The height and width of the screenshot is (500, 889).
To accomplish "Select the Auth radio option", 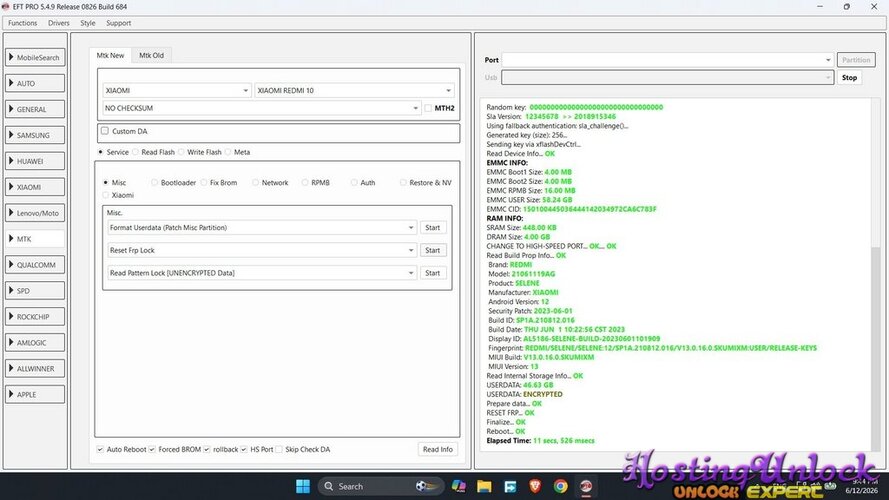I will tap(354, 183).
